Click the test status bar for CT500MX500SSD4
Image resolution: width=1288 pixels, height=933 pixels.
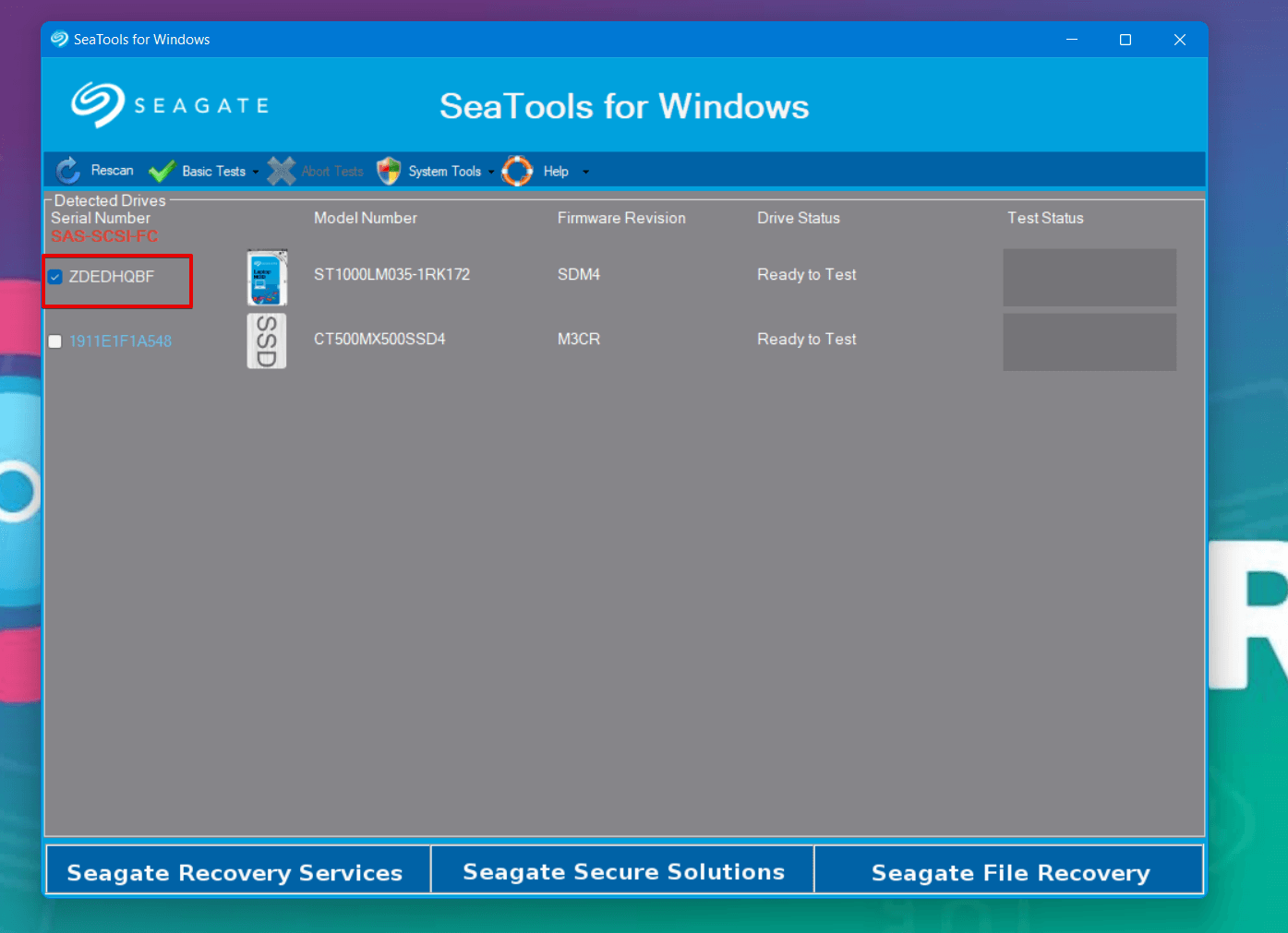point(1089,342)
